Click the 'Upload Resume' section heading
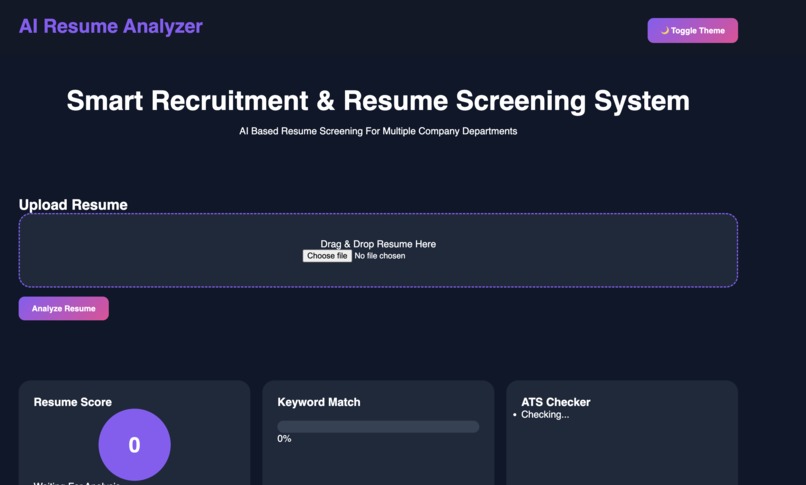The height and width of the screenshot is (485, 806). click(73, 204)
